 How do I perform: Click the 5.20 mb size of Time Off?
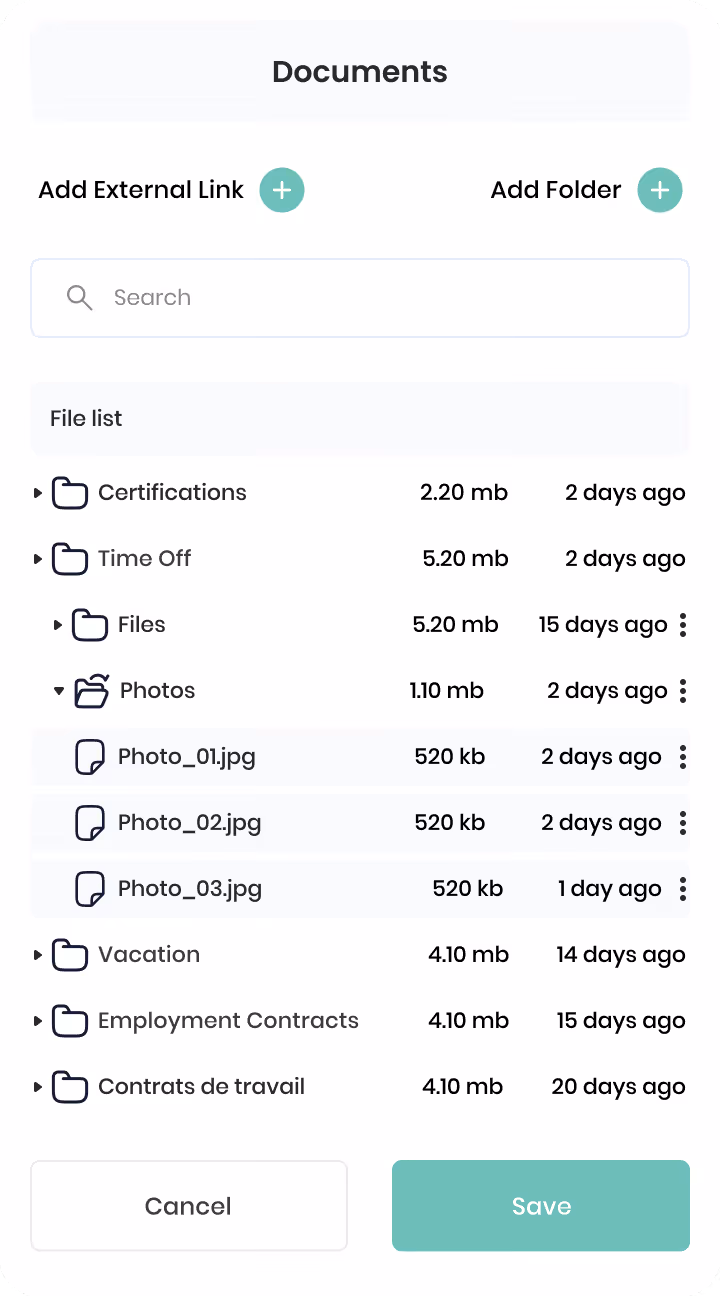tap(466, 559)
